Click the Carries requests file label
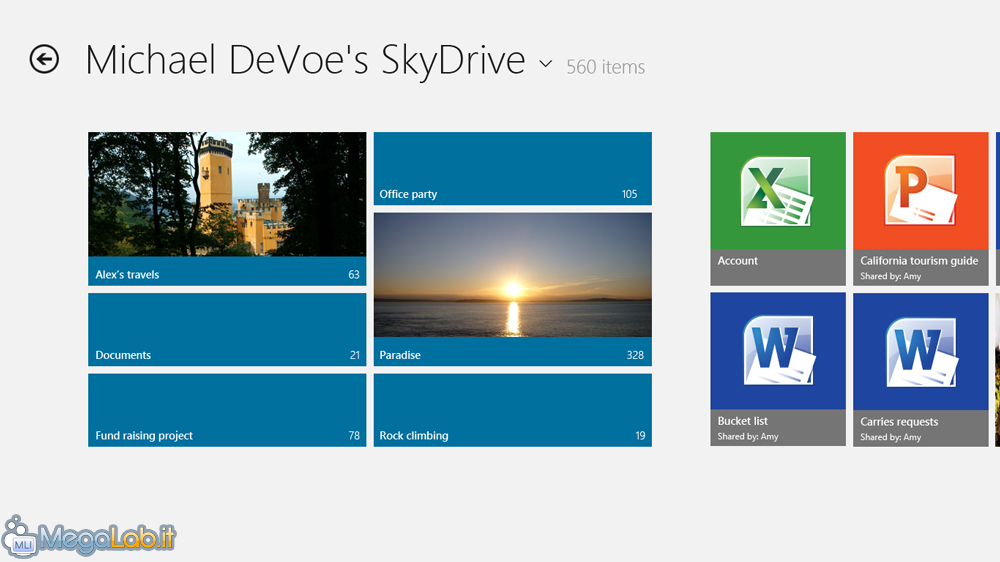Image resolution: width=1000 pixels, height=562 pixels. [899, 422]
